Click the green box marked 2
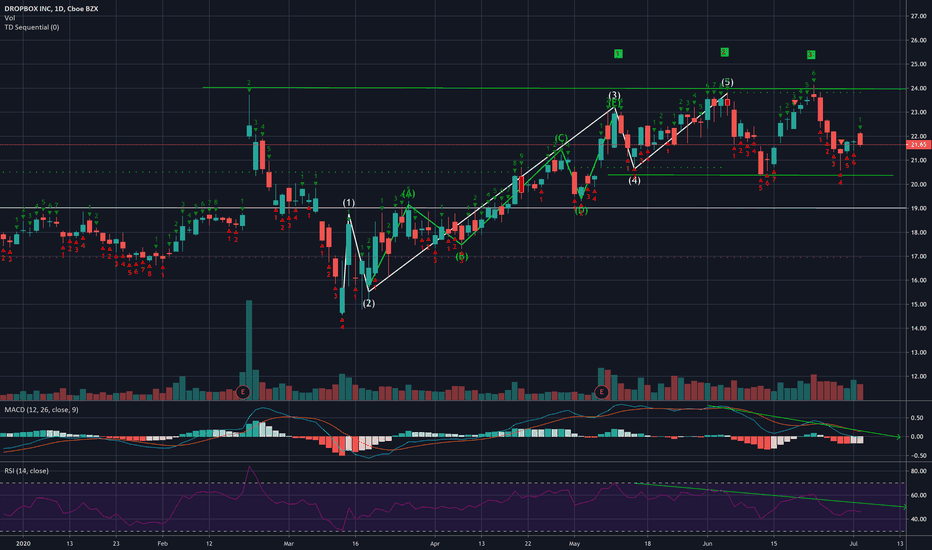932x550 pixels. [724, 52]
